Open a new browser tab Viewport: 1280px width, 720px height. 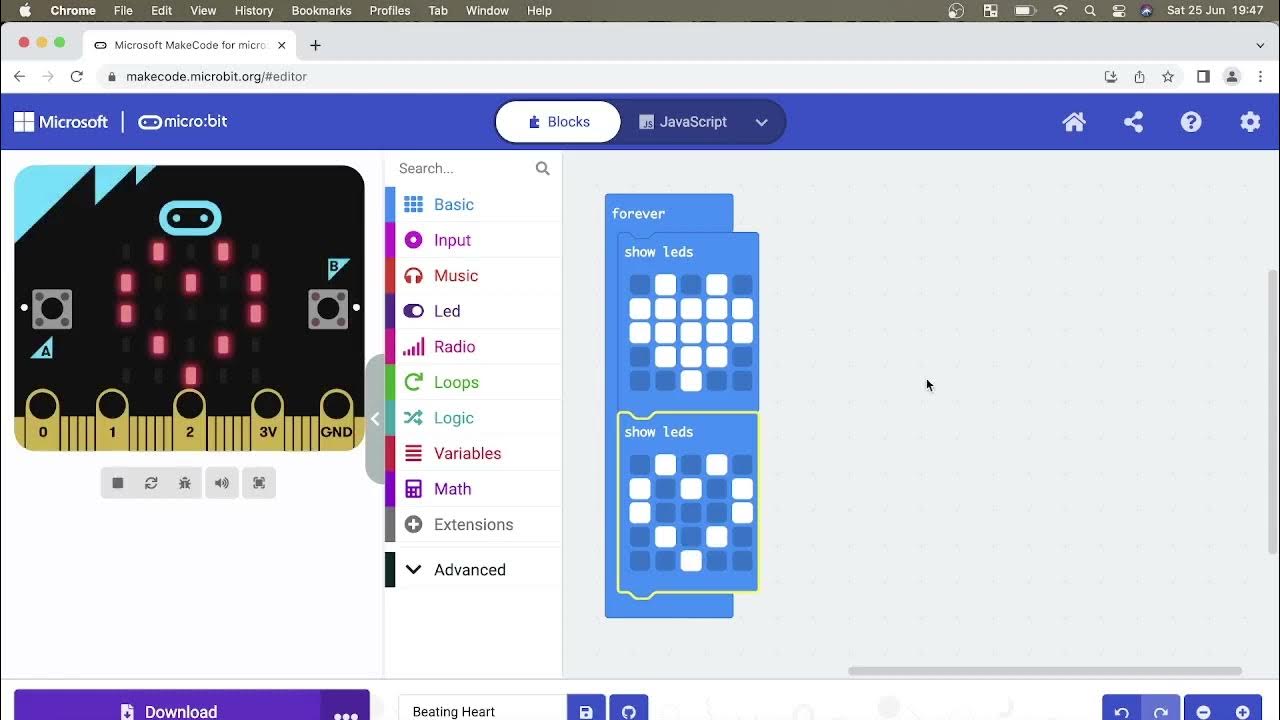(315, 45)
